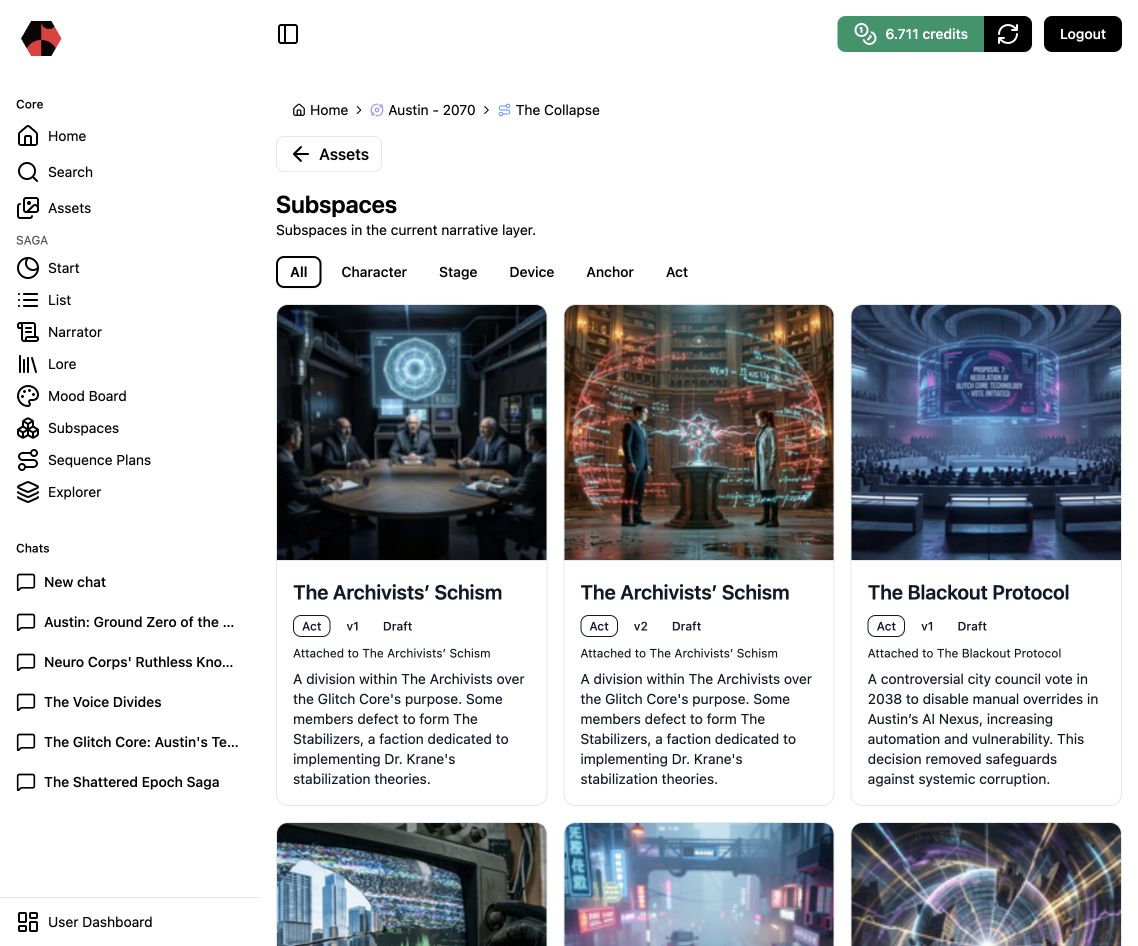This screenshot has height=946, width=1138.
Task: Open Subspaces in the sidebar
Action: (68, 428)
